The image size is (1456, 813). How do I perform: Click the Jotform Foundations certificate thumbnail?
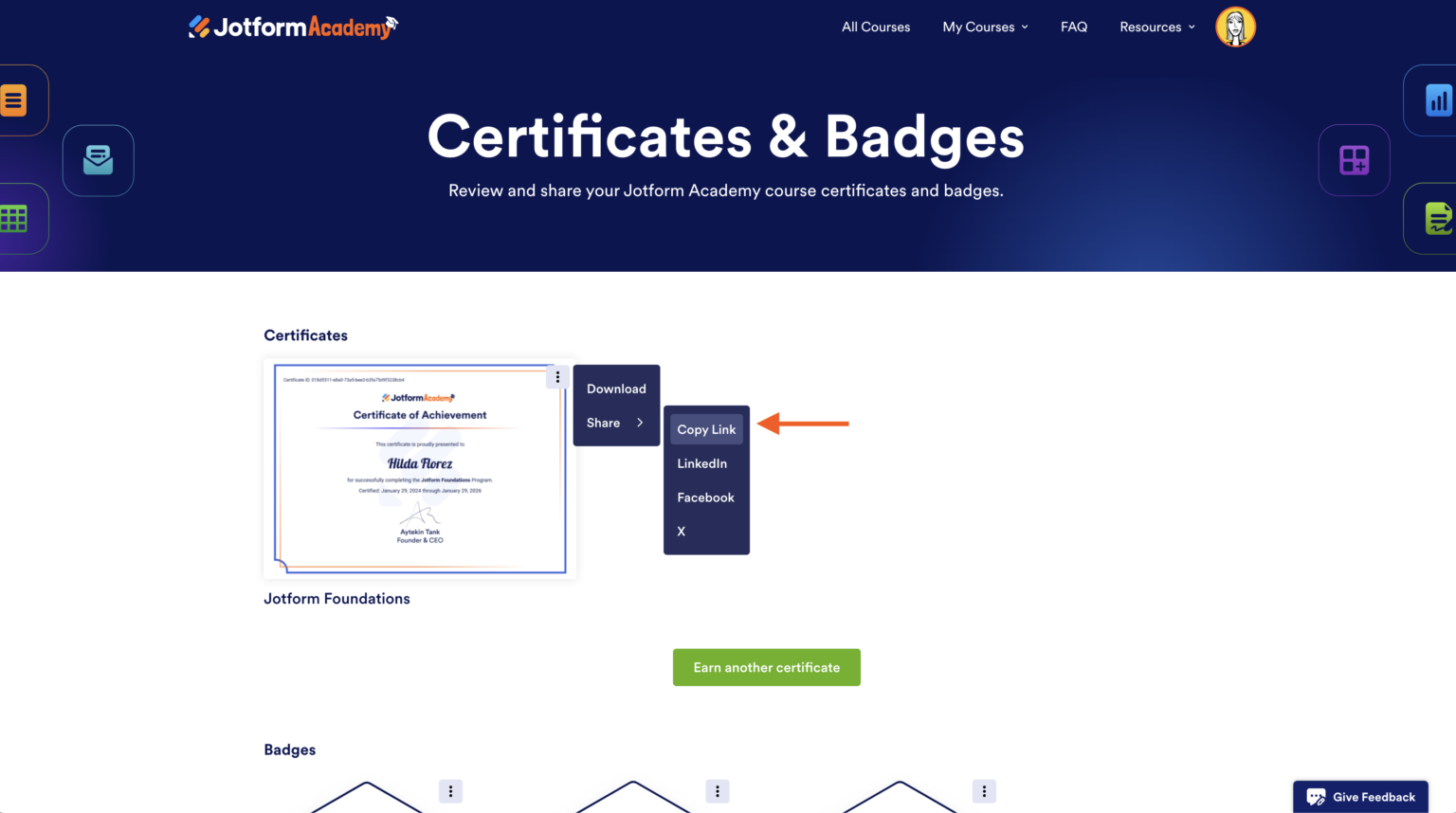point(420,468)
